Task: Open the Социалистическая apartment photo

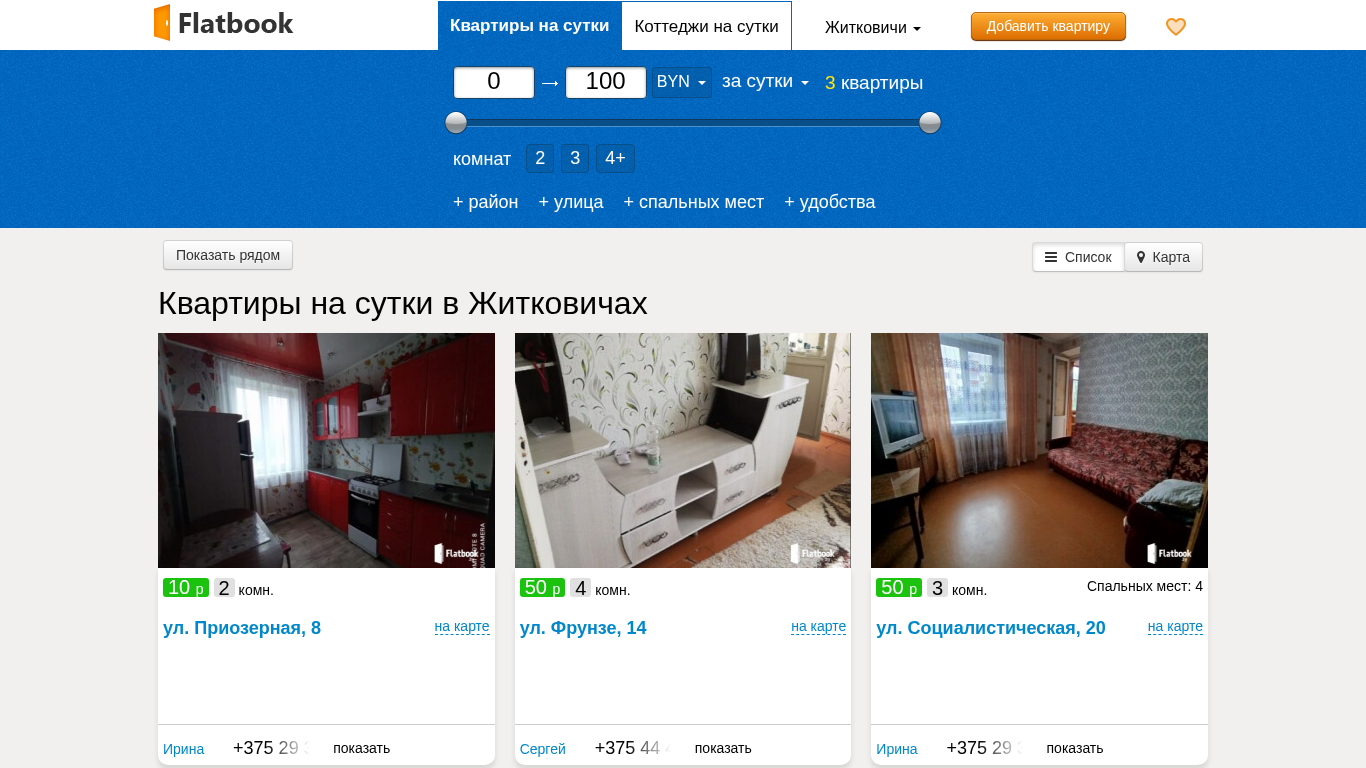Action: pos(1039,450)
